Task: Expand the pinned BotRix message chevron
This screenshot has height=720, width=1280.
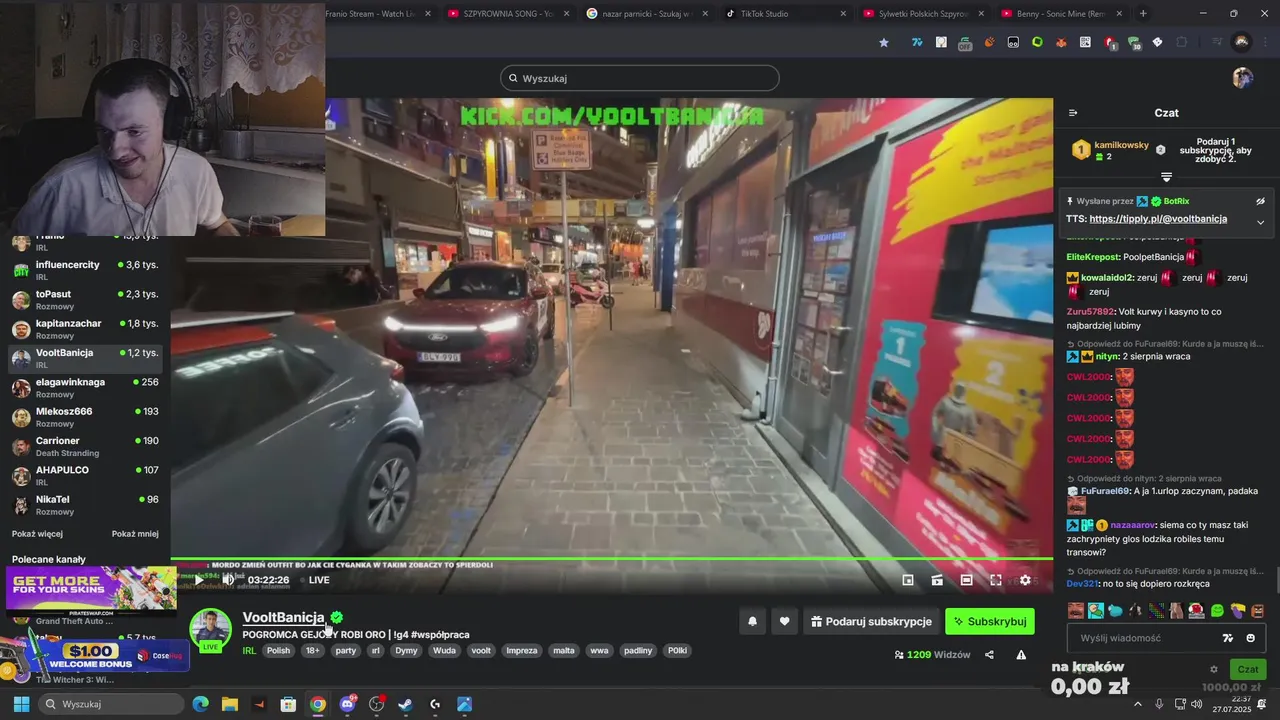Action: tap(1260, 222)
